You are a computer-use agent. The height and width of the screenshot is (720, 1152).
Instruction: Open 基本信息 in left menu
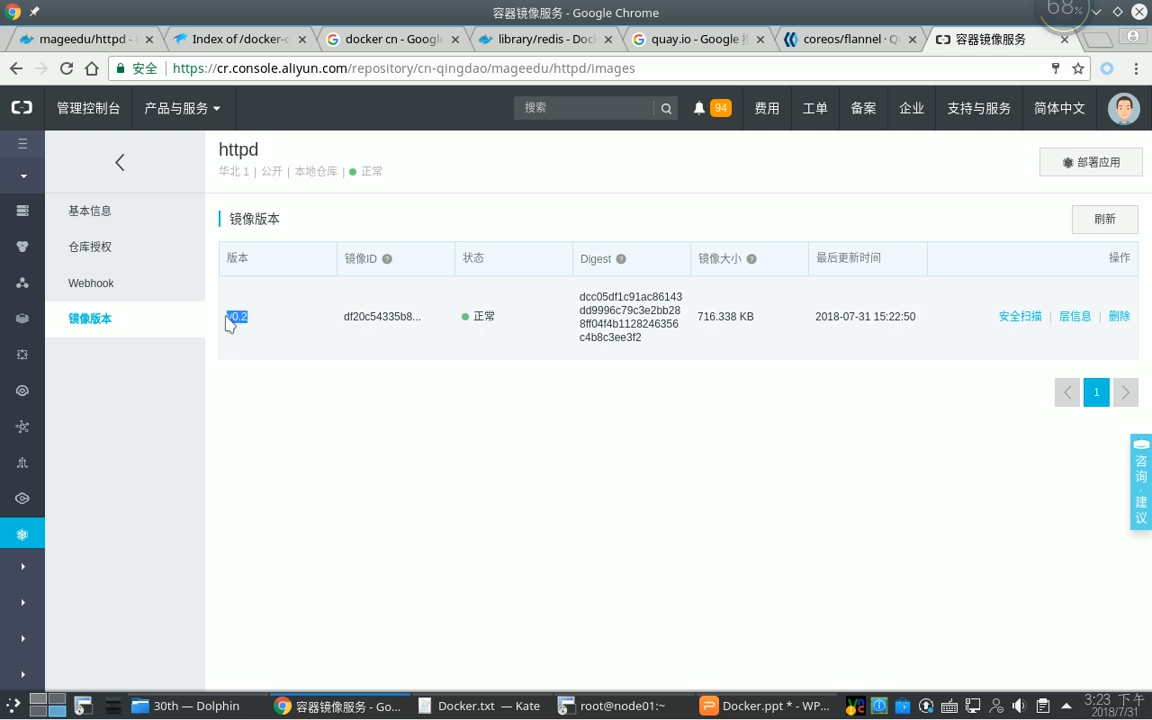pos(90,211)
